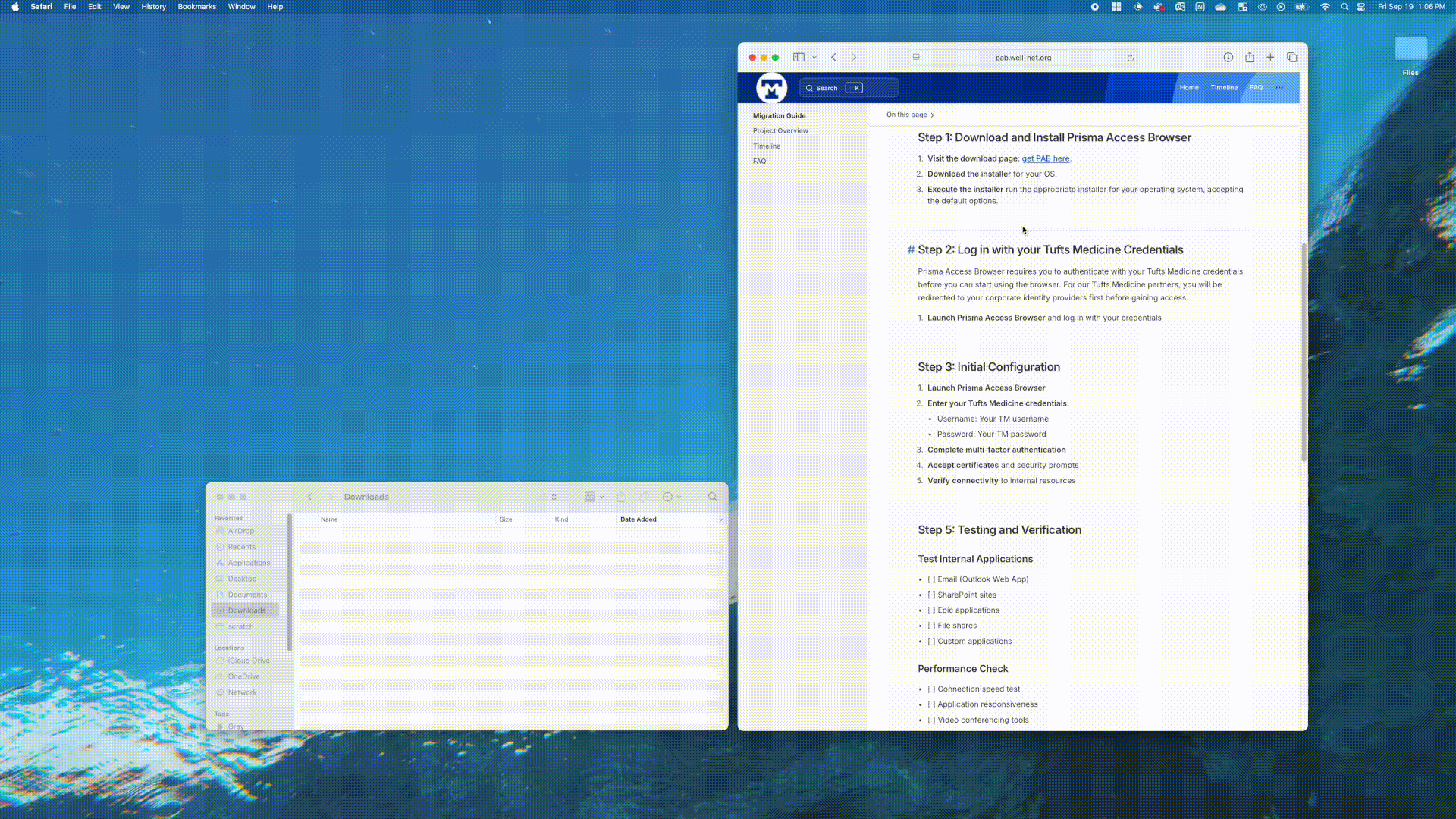Click FAQ in the left sidebar
Screen dimensions: 1456x819
(759, 161)
